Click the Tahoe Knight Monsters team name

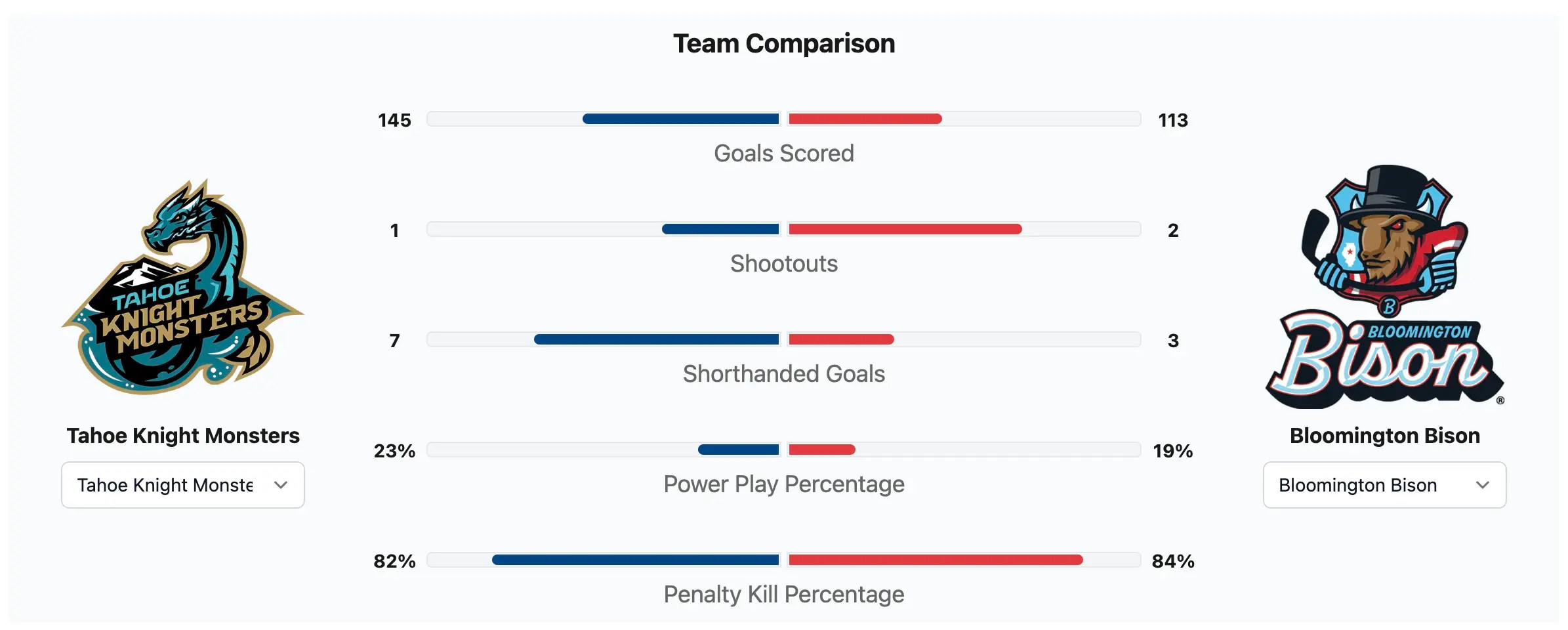coord(183,436)
